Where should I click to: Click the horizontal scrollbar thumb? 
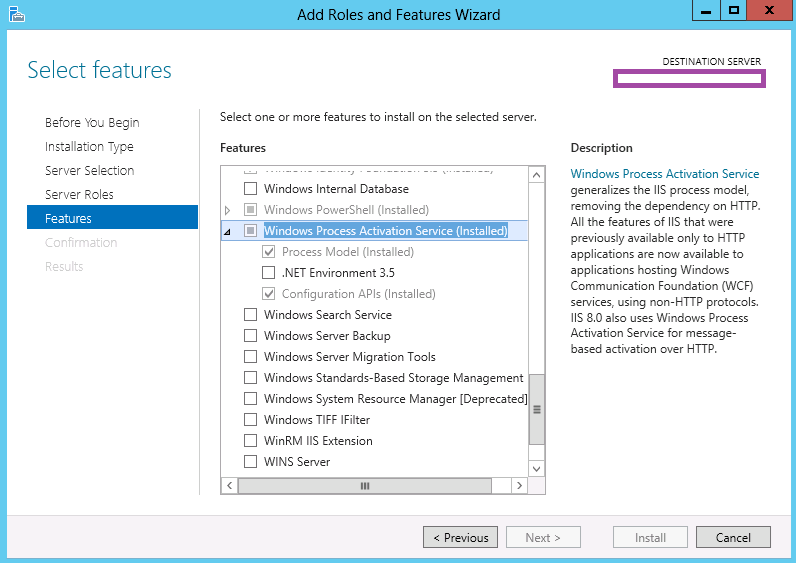(x=364, y=485)
